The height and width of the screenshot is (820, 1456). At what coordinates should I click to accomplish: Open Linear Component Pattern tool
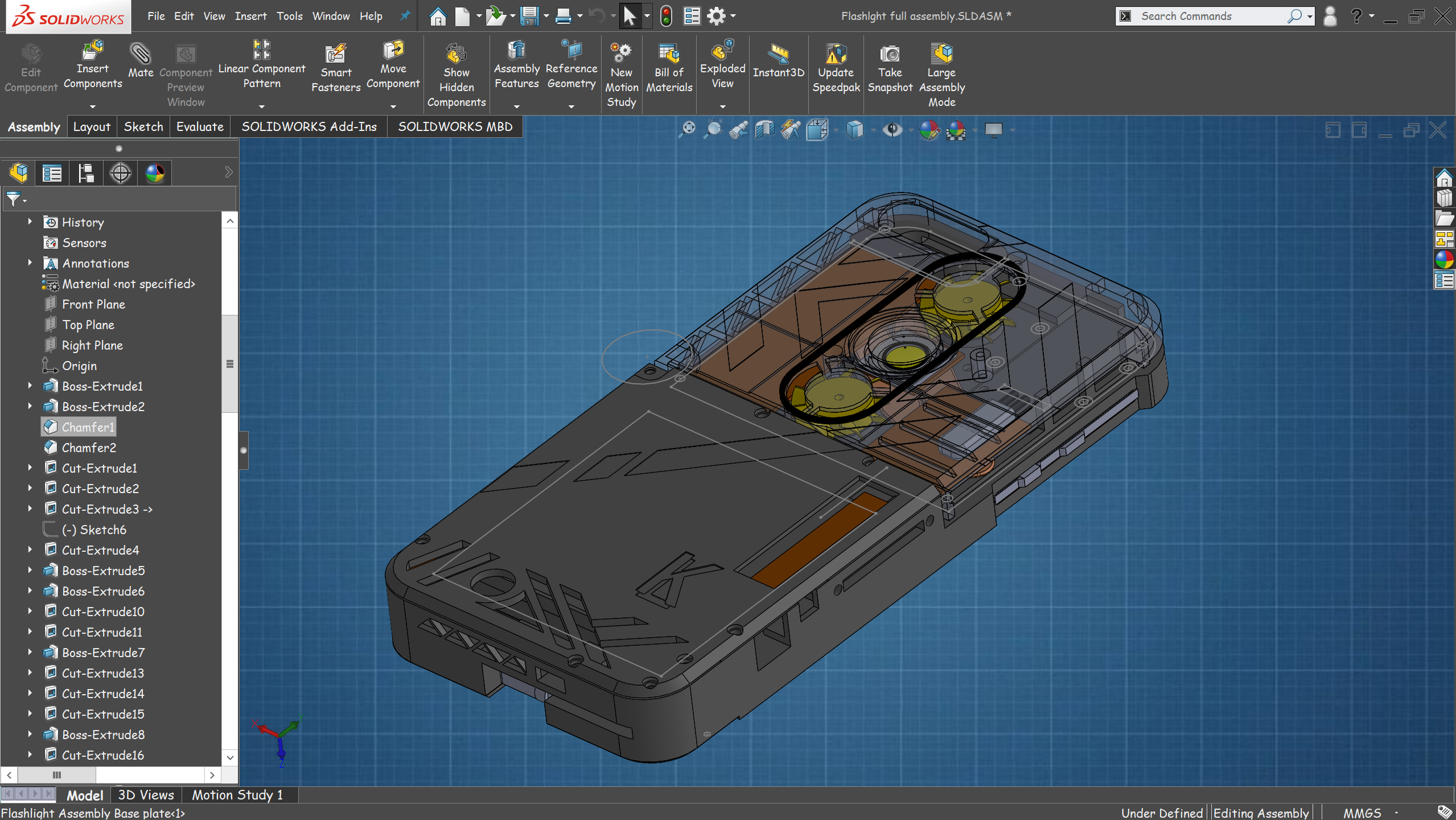coord(262,64)
